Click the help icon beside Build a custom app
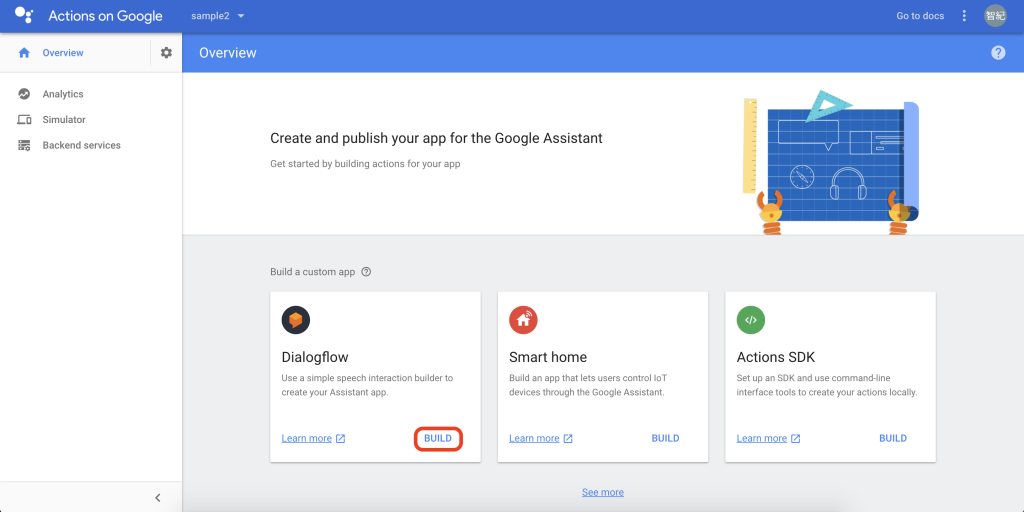 [x=366, y=272]
